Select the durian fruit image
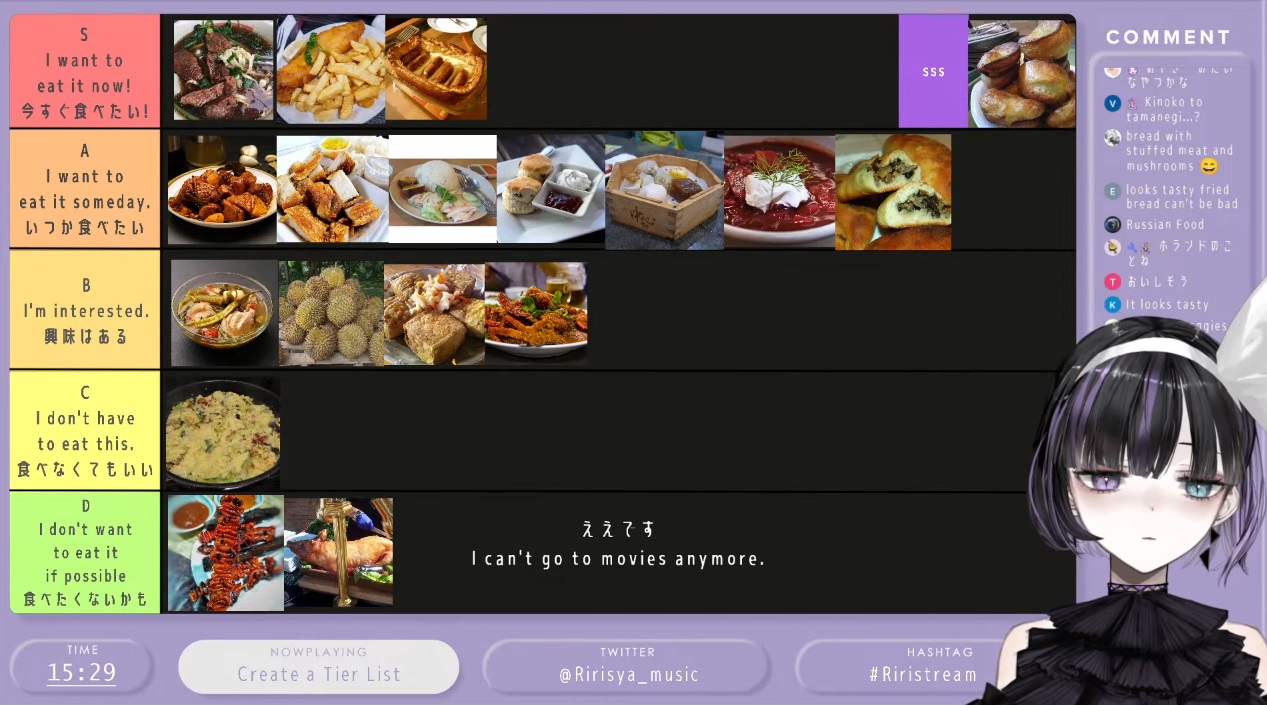 coord(331,312)
